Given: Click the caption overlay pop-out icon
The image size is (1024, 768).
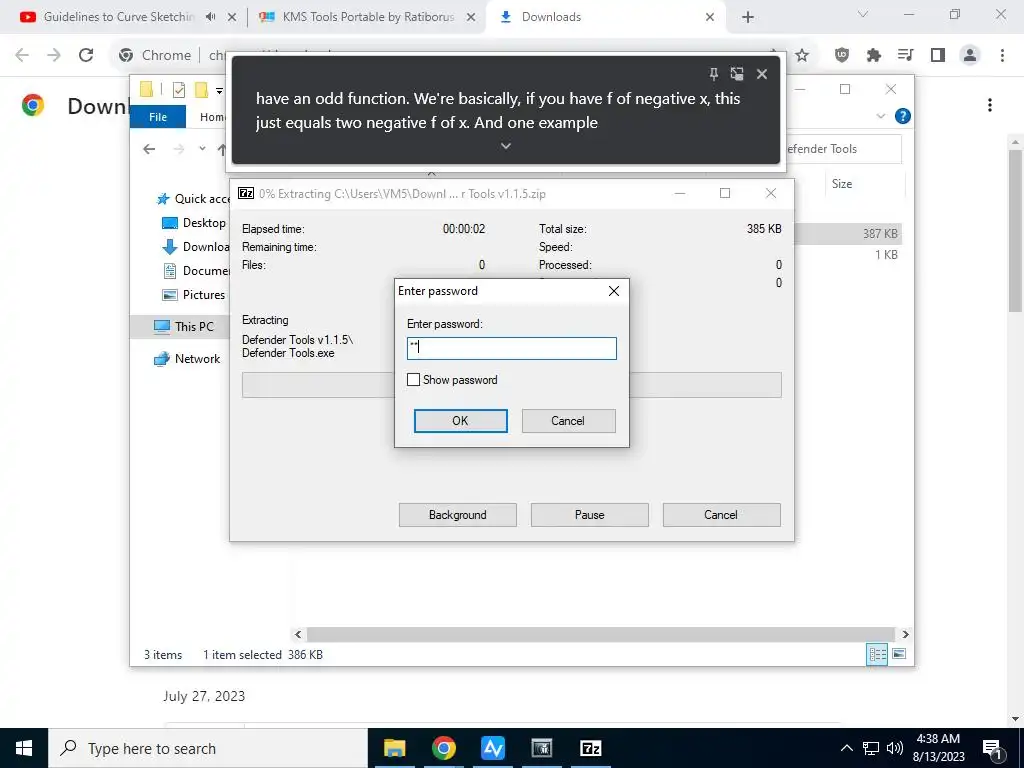Looking at the screenshot, I should point(737,74).
